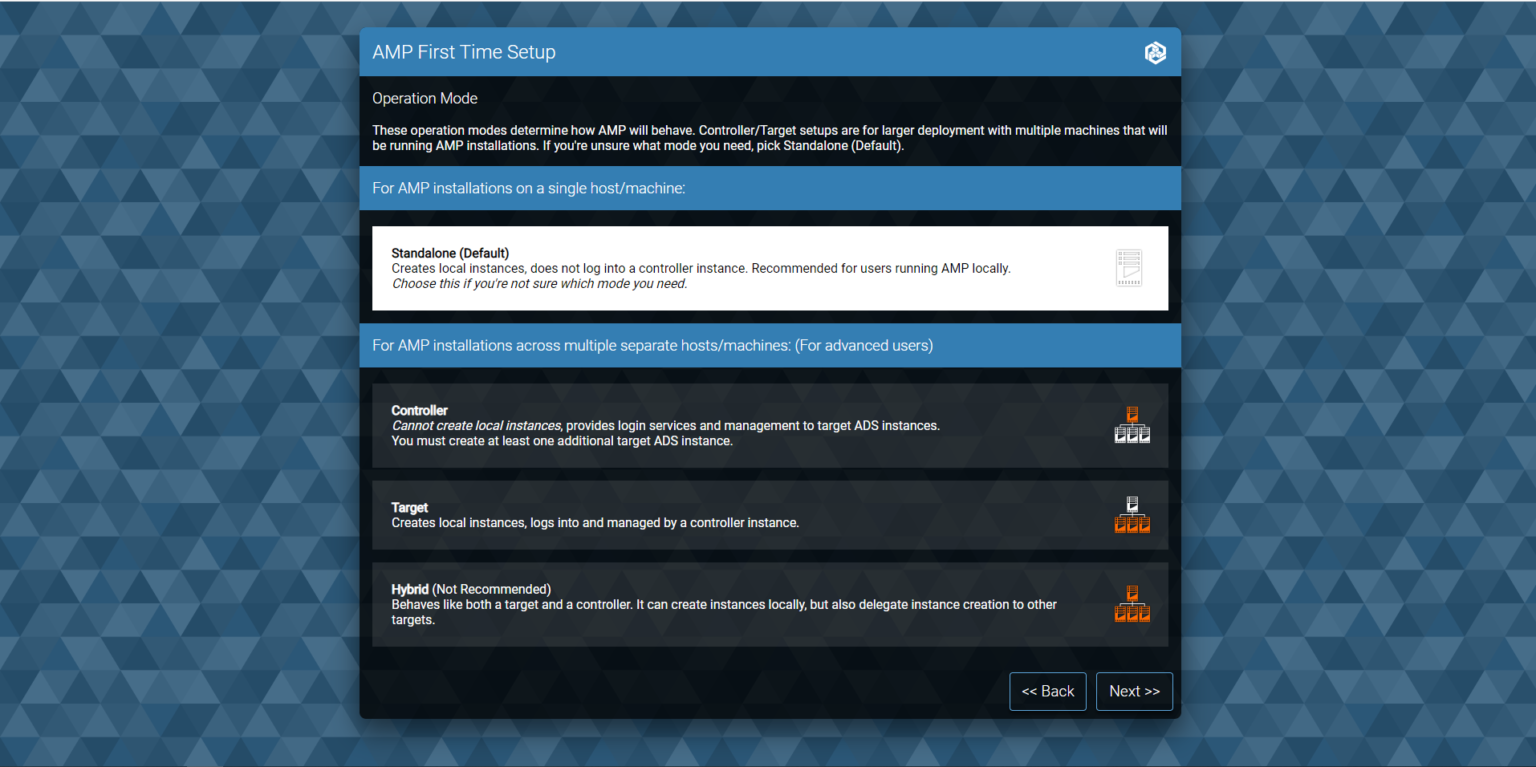
Task: Click the server tree icon beside Target
Action: tap(1132, 514)
